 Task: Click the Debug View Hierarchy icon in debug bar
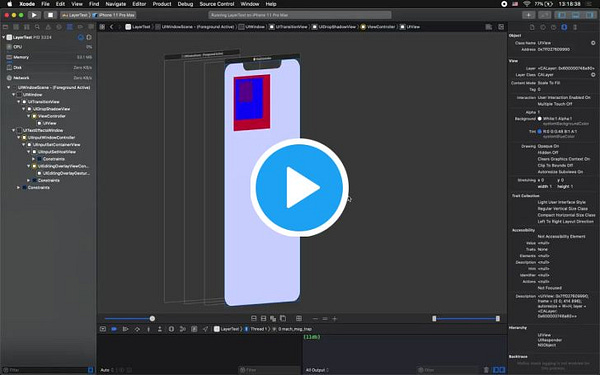point(171,329)
